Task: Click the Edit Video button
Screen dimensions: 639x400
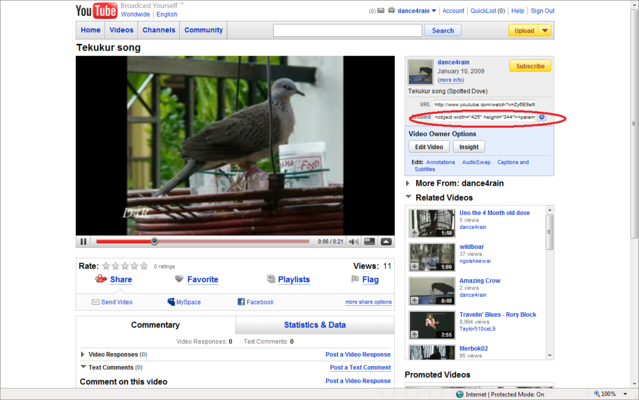Action: click(429, 147)
